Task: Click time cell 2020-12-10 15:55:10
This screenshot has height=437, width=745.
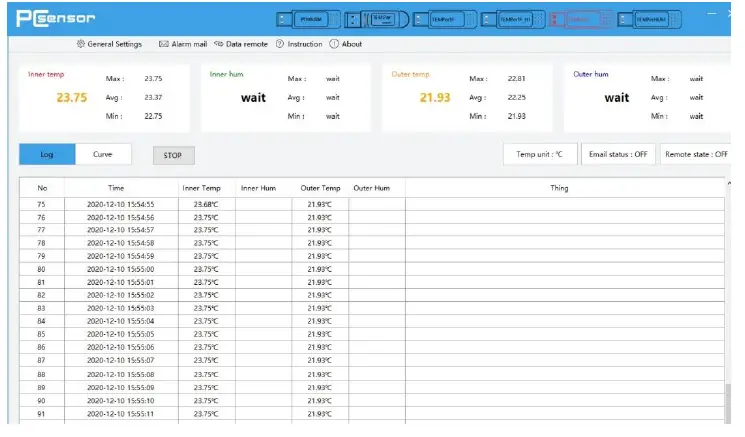Action: [x=121, y=400]
